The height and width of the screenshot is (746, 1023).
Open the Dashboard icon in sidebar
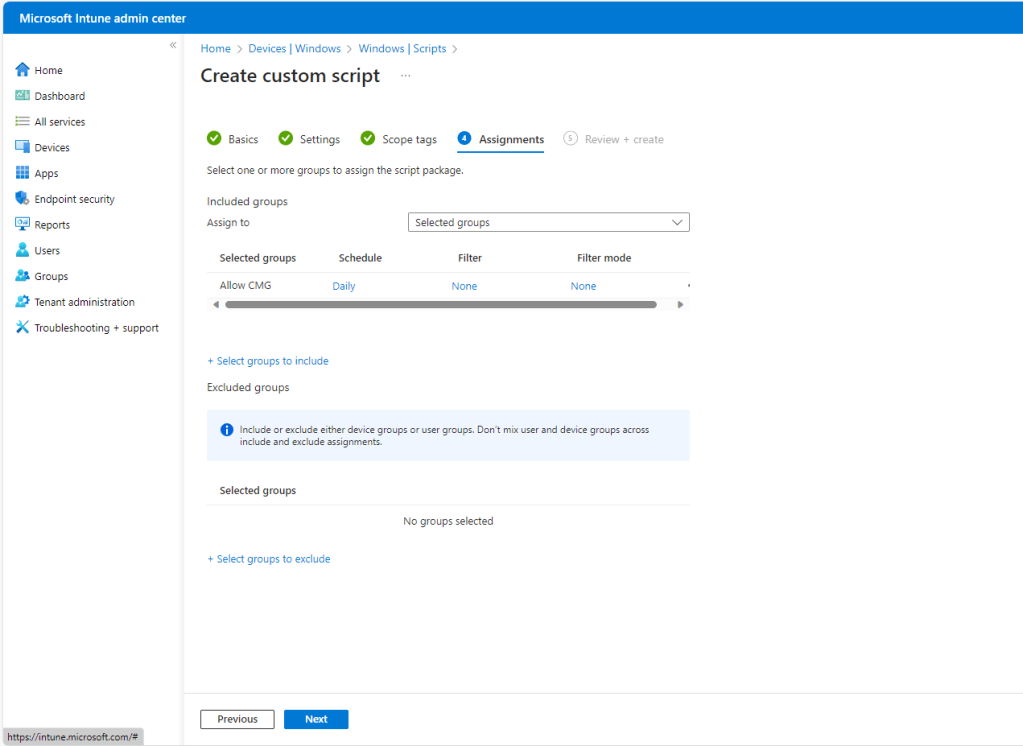point(23,96)
